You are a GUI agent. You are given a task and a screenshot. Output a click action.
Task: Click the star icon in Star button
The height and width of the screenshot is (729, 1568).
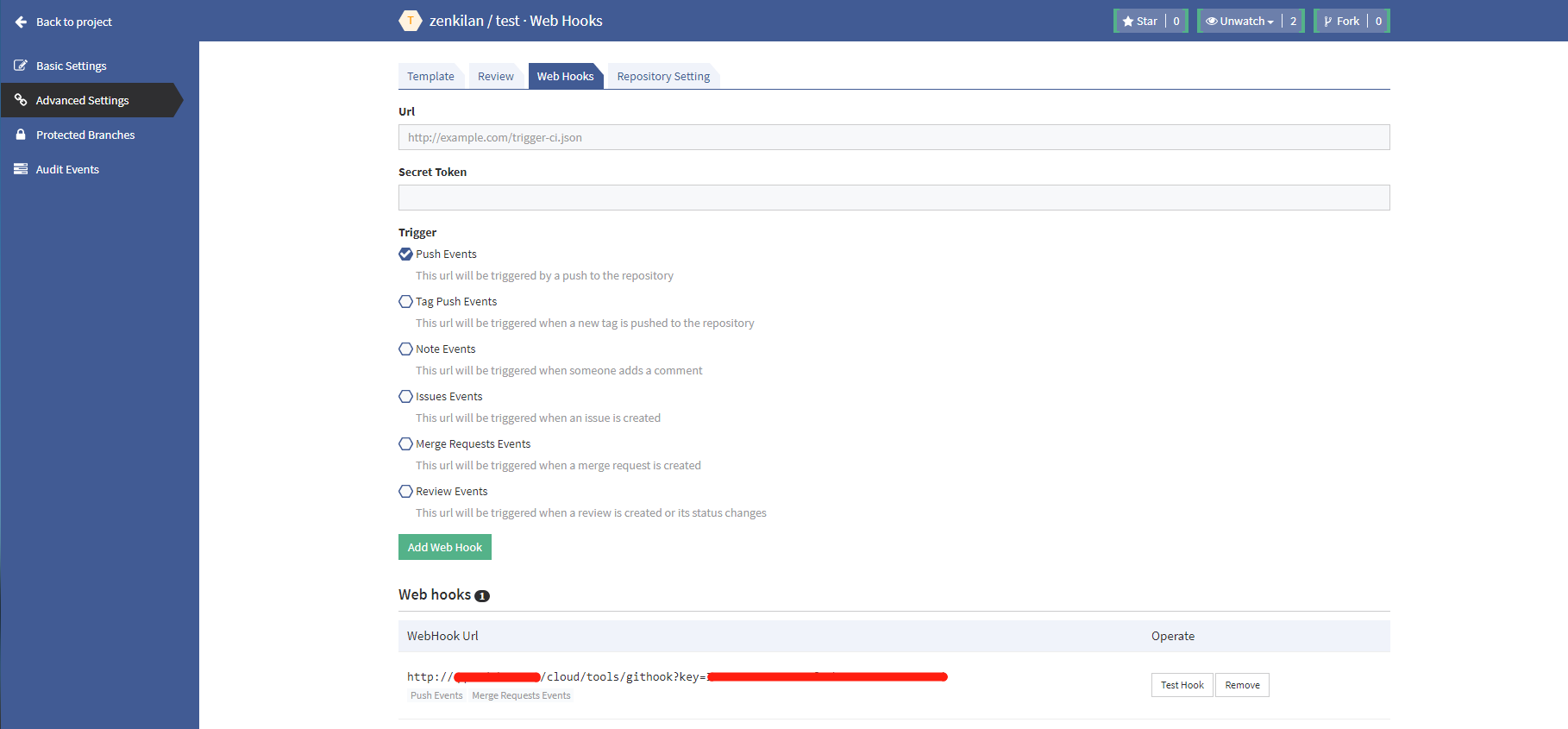pos(1128,22)
